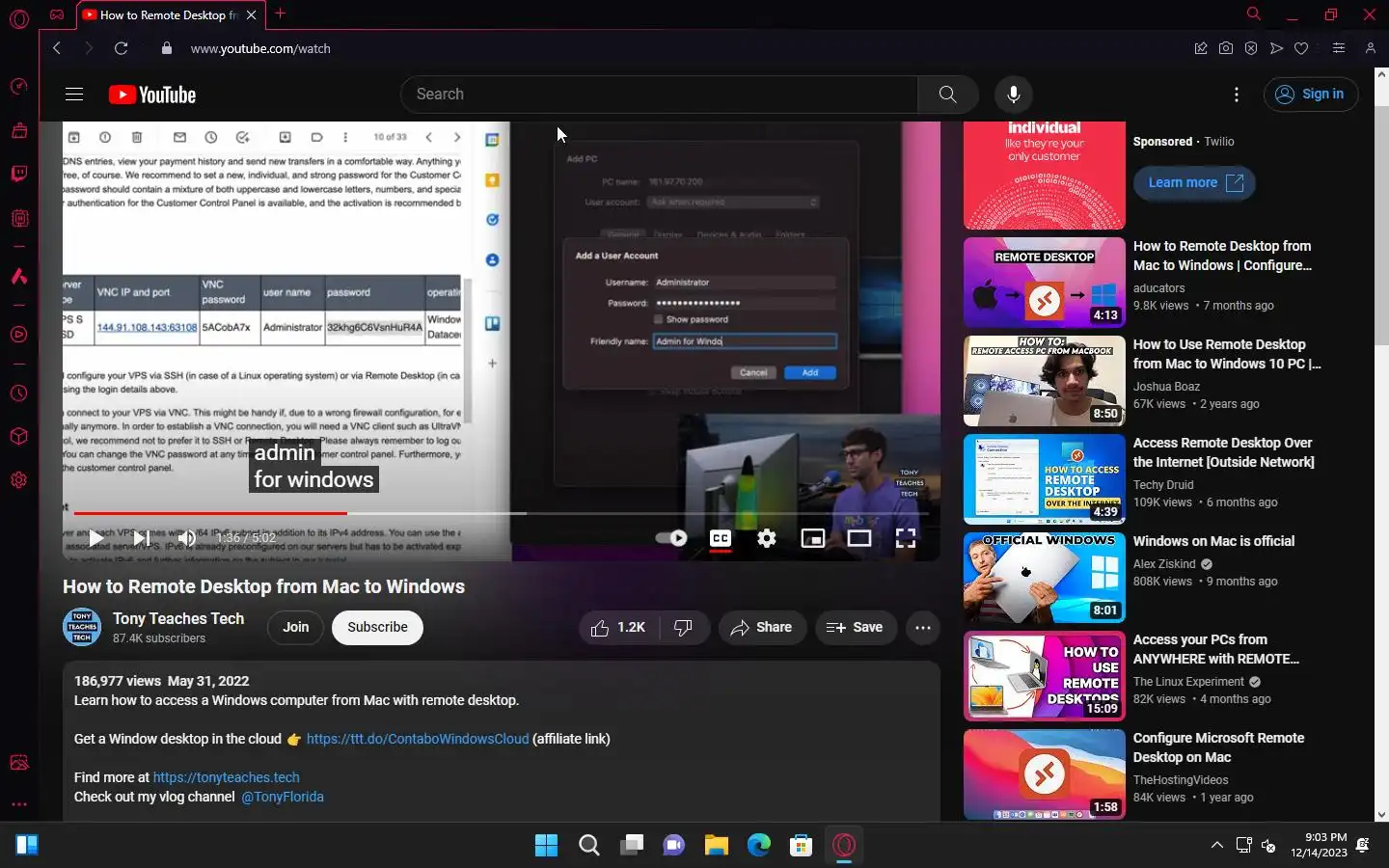Enable miniplayer mode
The image size is (1389, 868).
click(813, 538)
